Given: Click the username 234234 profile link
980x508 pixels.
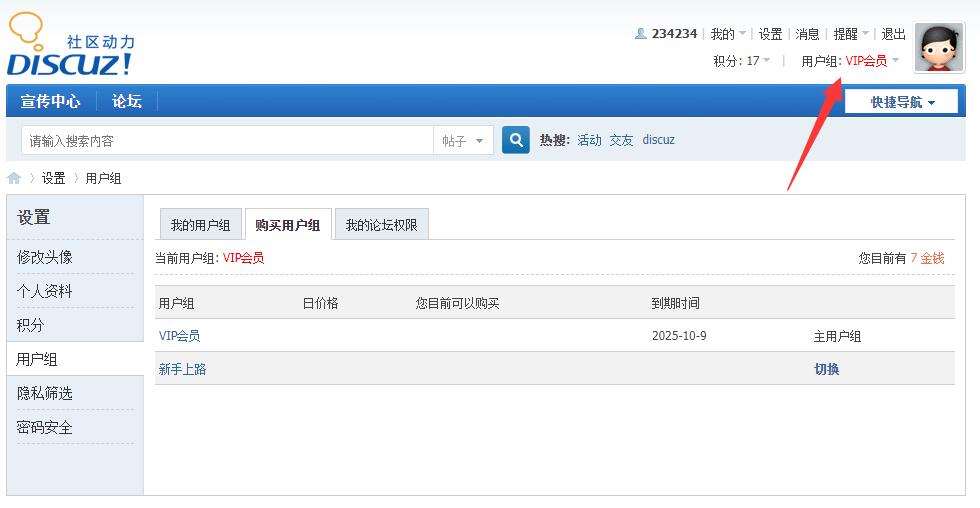Looking at the screenshot, I should 673,34.
